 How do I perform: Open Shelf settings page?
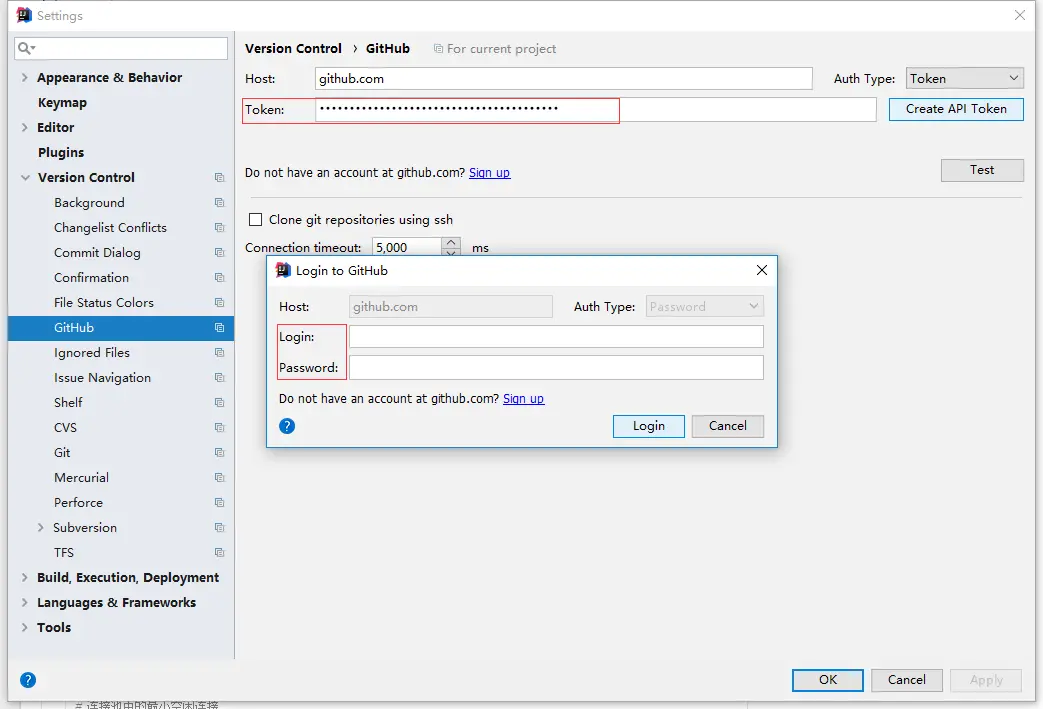point(68,403)
